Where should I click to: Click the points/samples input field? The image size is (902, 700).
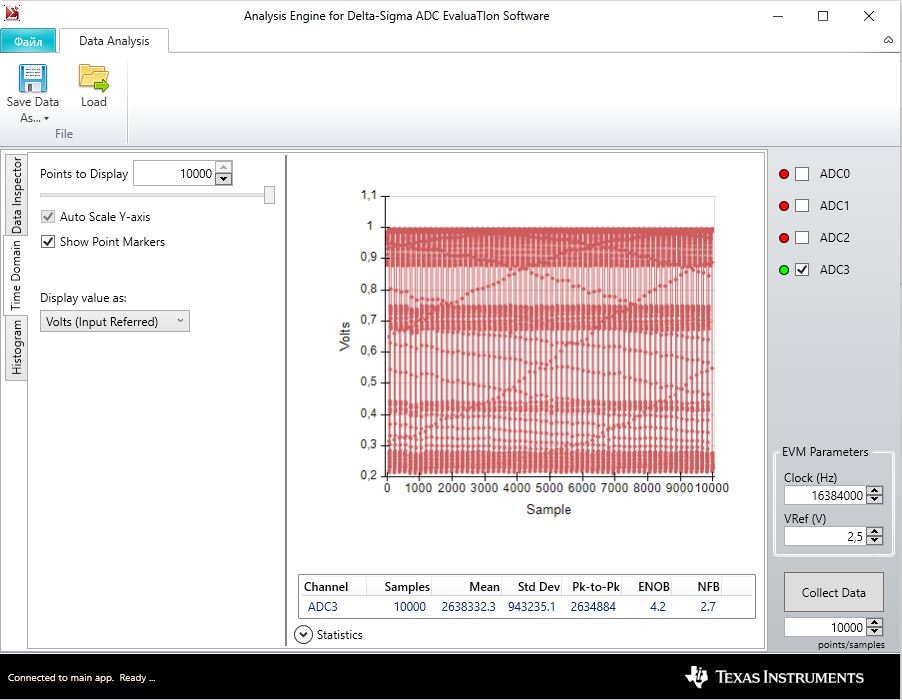click(825, 627)
